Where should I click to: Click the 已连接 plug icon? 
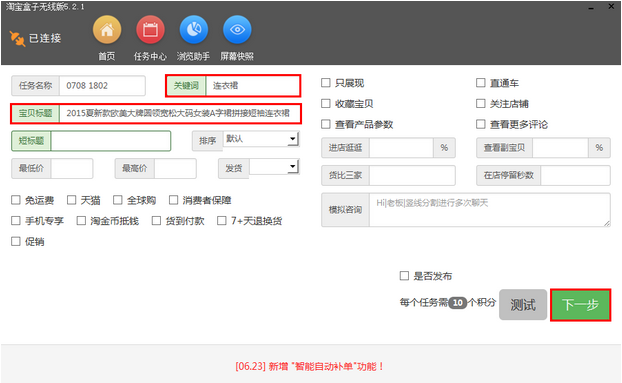coord(17,38)
